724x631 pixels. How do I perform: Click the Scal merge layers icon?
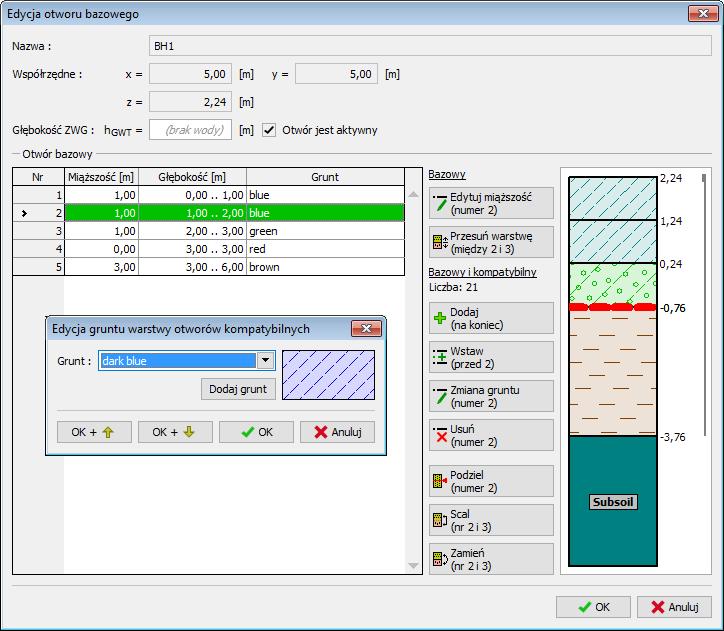pyautogui.click(x=440, y=520)
